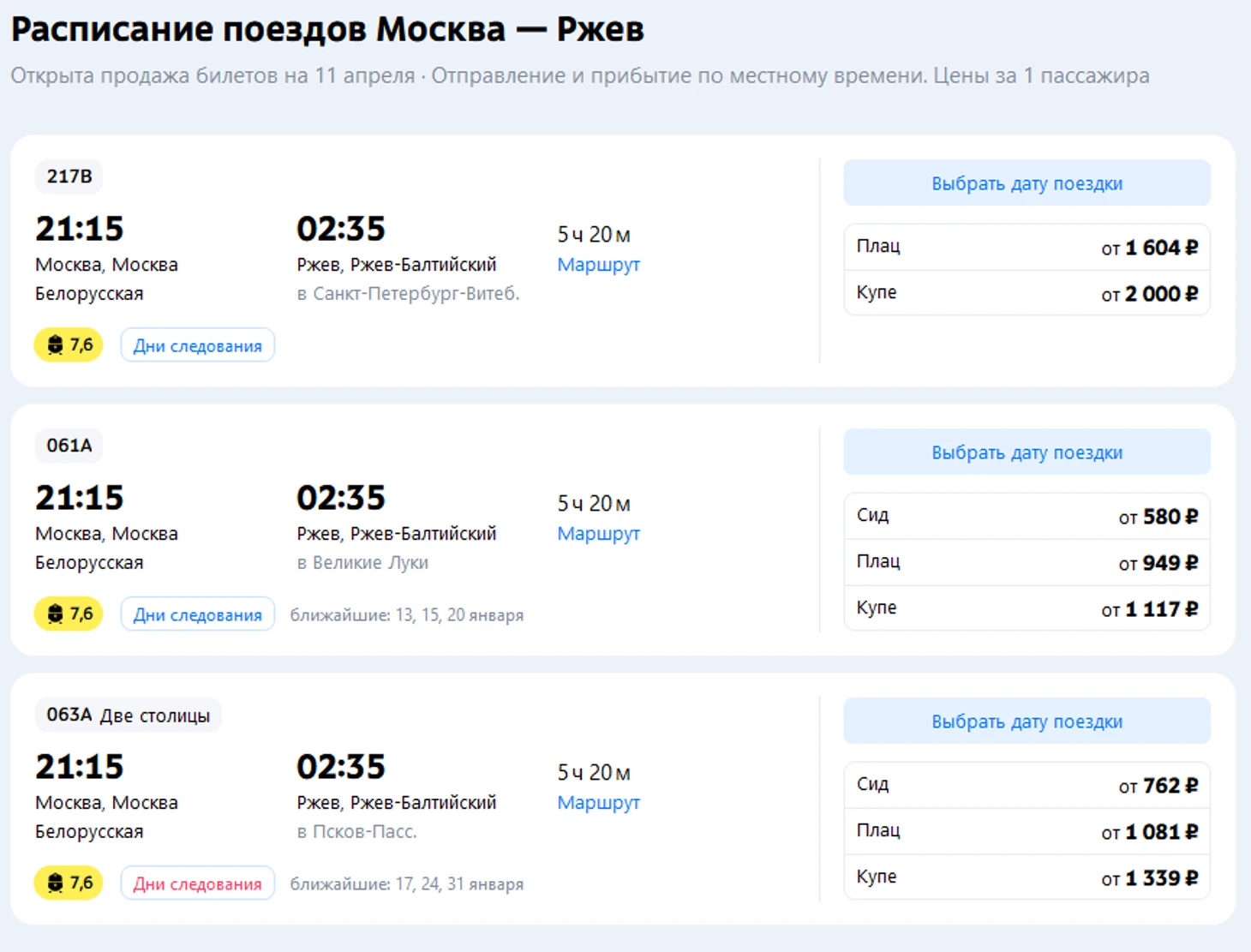Click the 7,6 rating badge for train 061А
The image size is (1251, 952).
[69, 614]
